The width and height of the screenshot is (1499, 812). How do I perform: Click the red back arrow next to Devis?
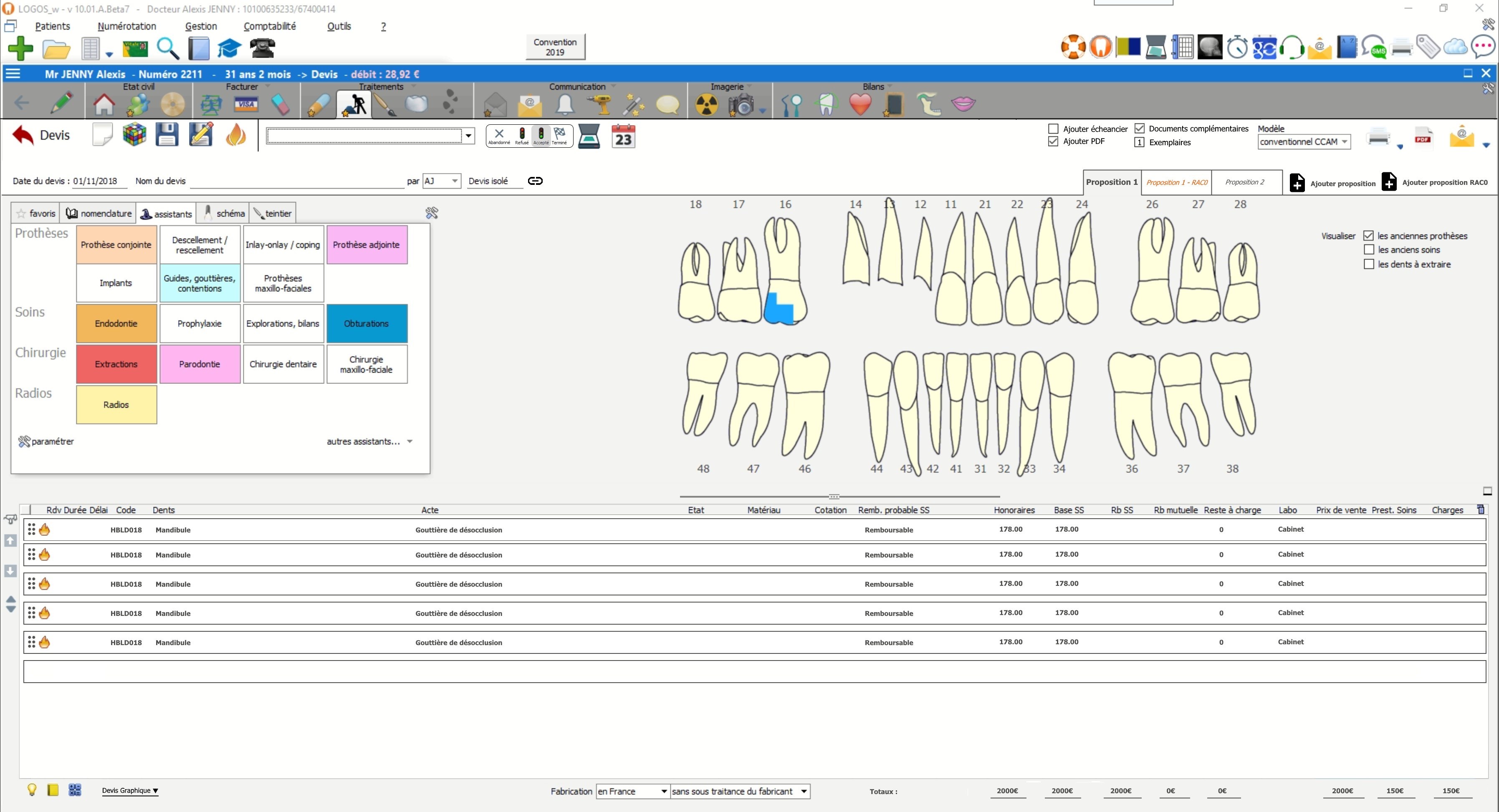[23, 135]
